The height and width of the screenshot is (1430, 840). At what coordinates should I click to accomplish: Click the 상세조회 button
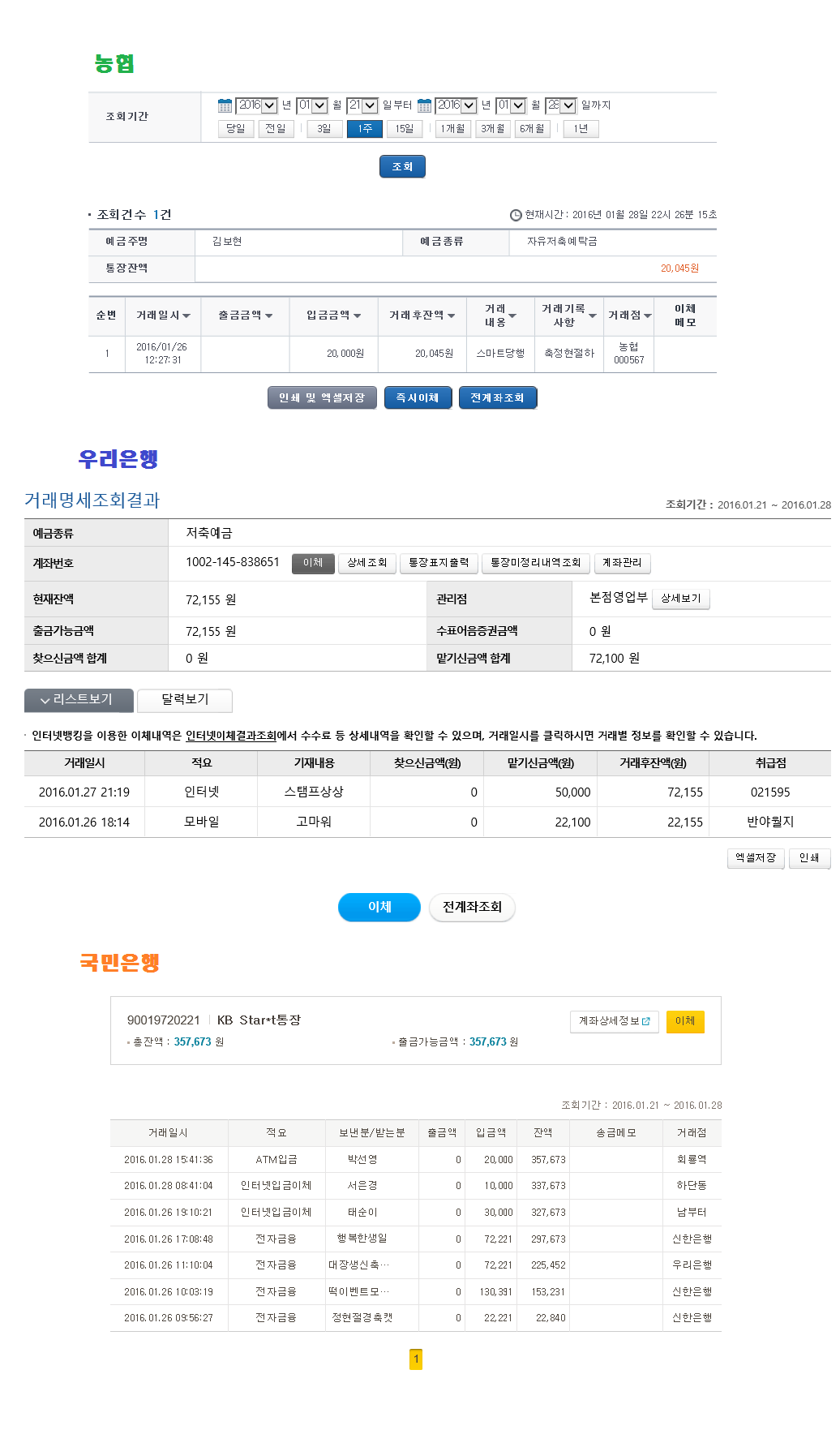point(366,563)
